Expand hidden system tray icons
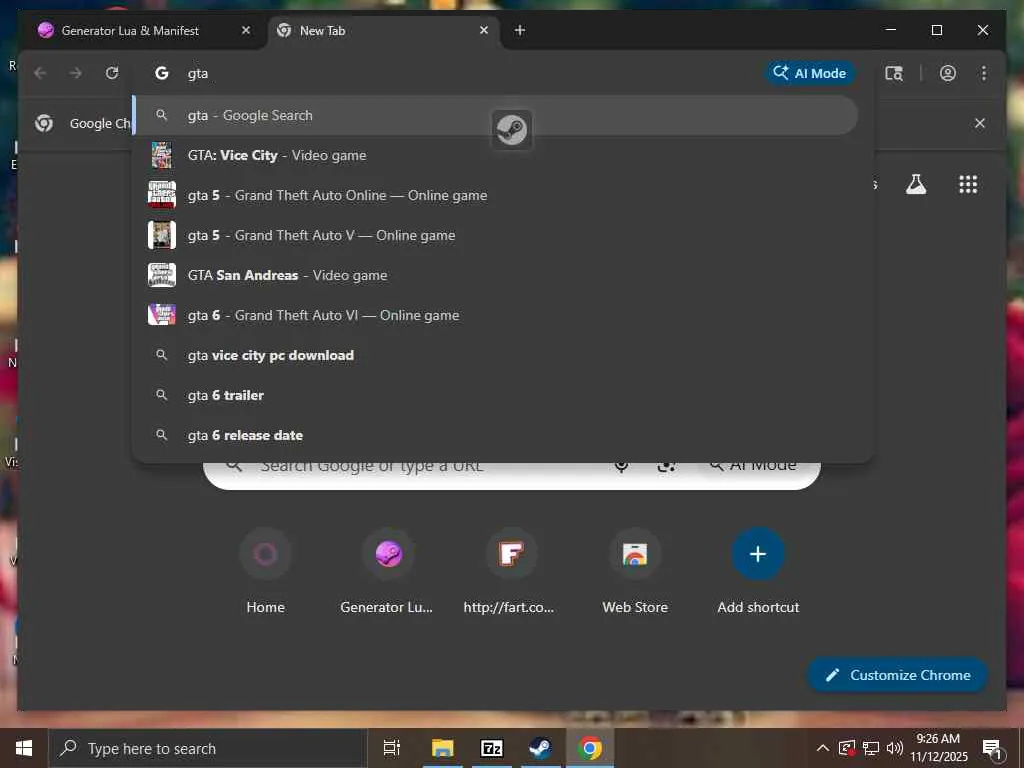The width and height of the screenshot is (1024, 768). (x=823, y=748)
